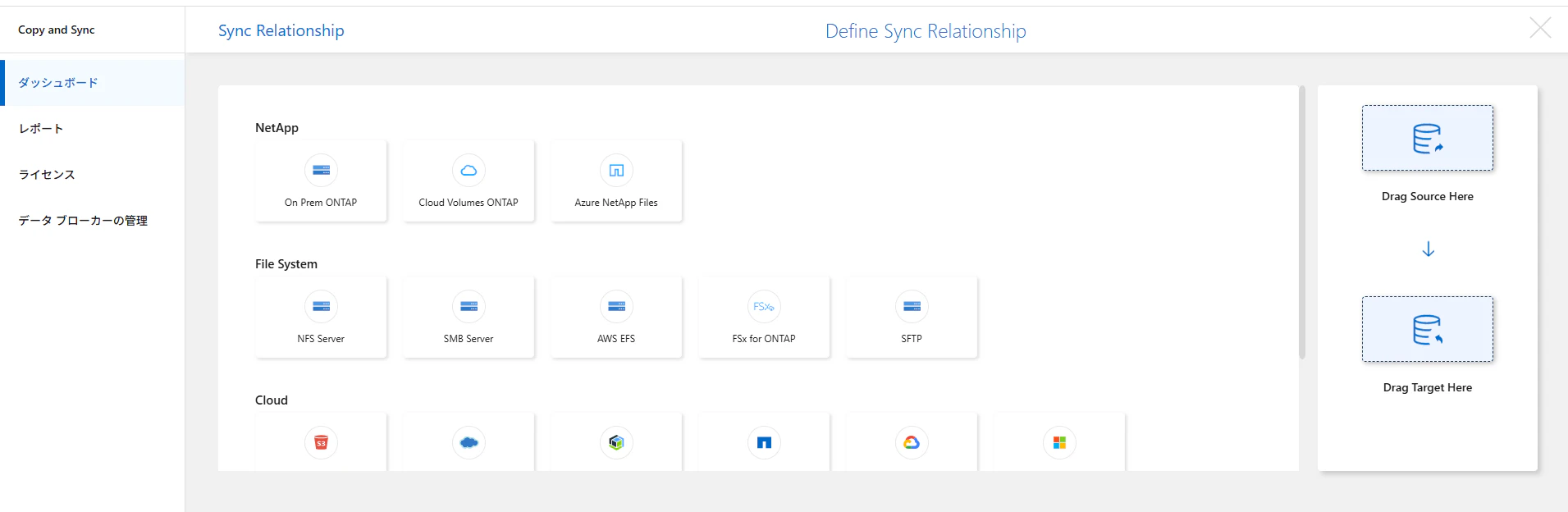
Task: Click the FSx for ONTAP label text
Action: pos(764,339)
